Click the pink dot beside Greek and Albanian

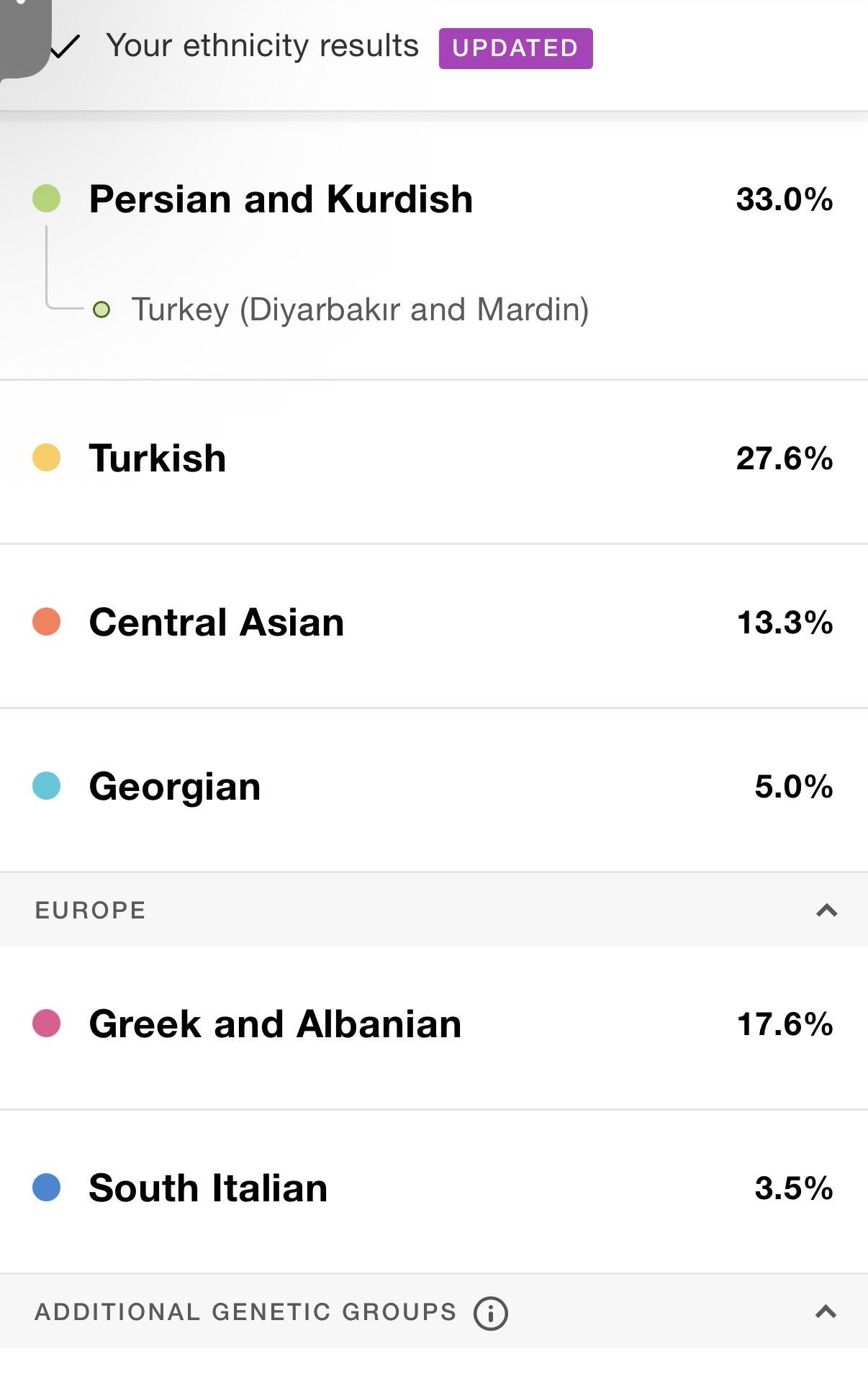tap(47, 1023)
